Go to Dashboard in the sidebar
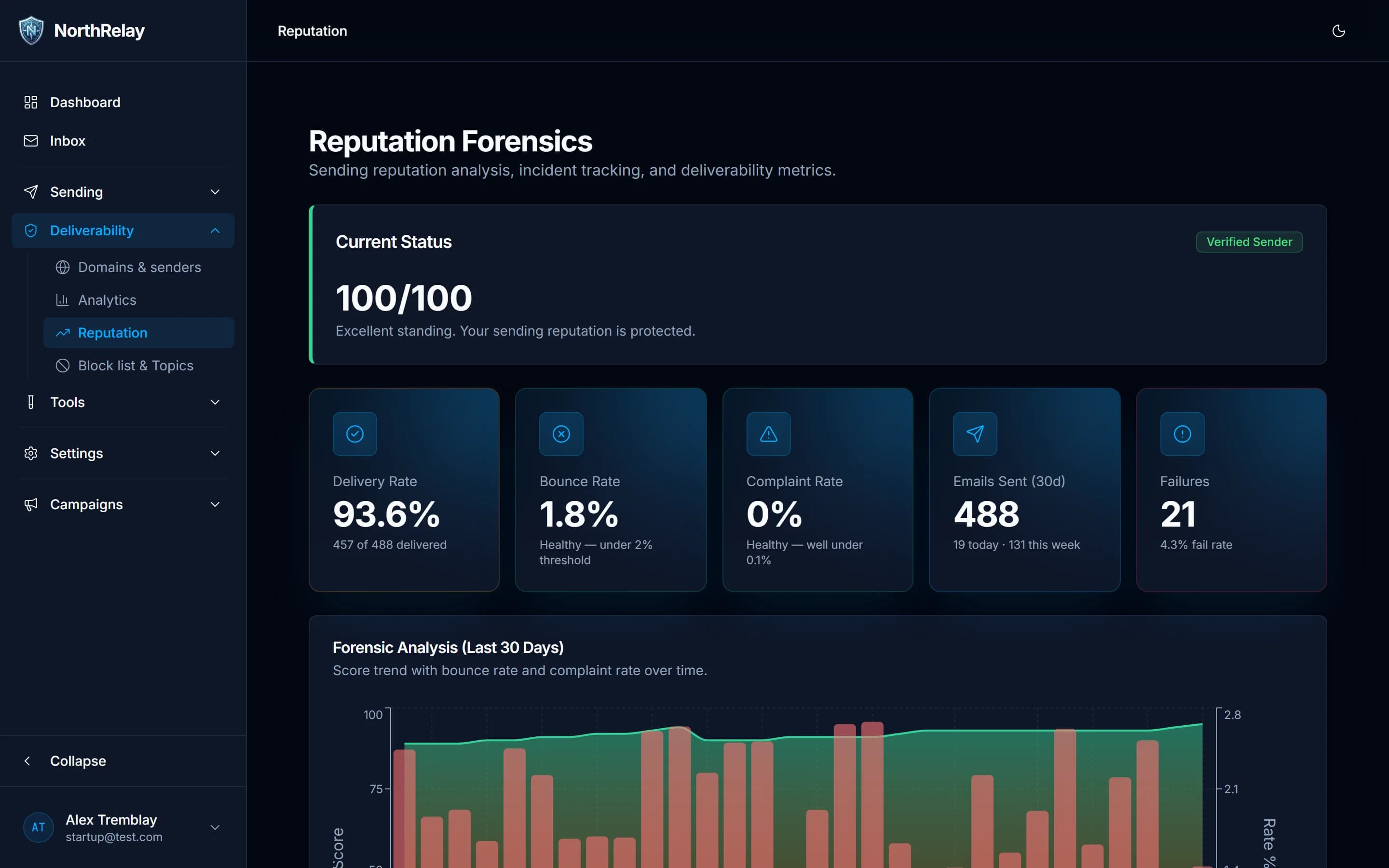Screen dimensions: 1389x868 [123, 102]
